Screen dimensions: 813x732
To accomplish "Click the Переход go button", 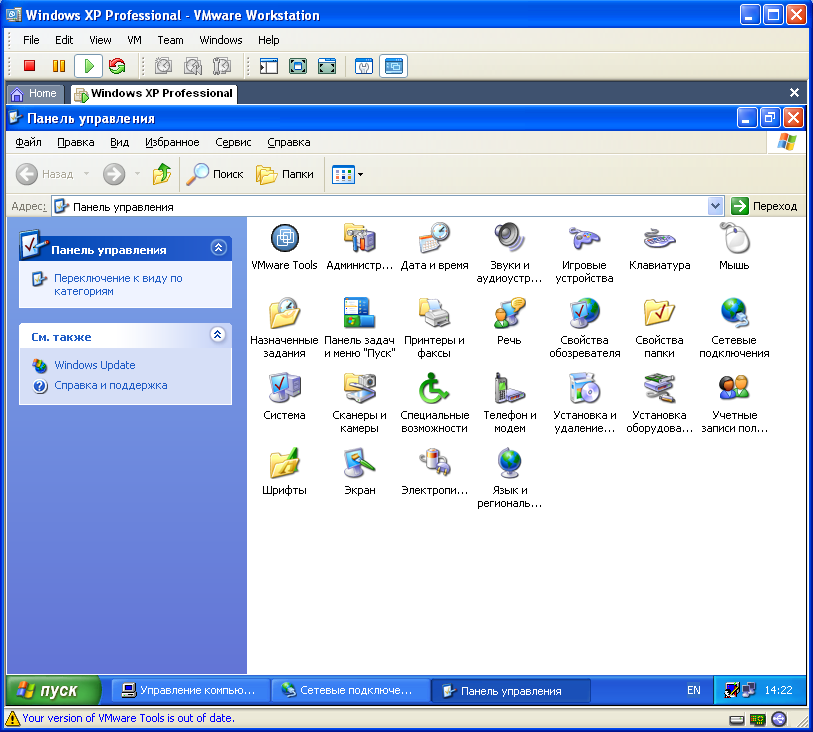I will point(765,206).
